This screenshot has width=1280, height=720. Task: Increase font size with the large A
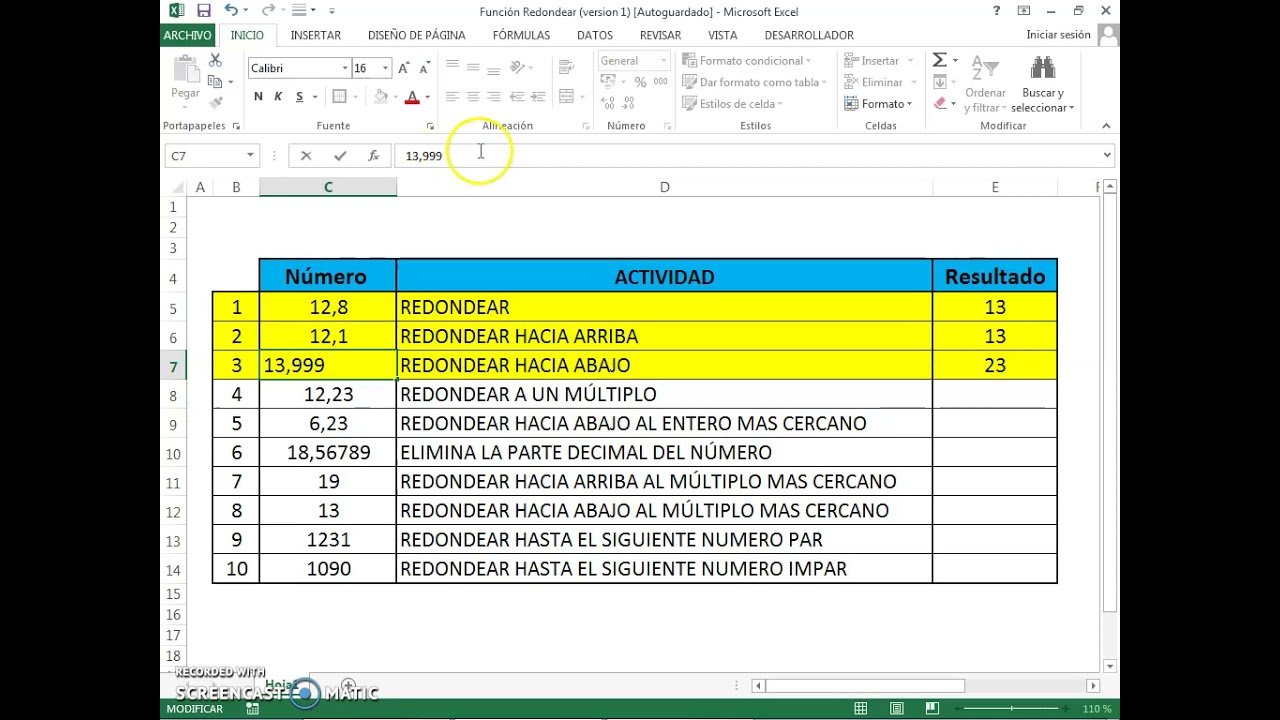pos(403,68)
